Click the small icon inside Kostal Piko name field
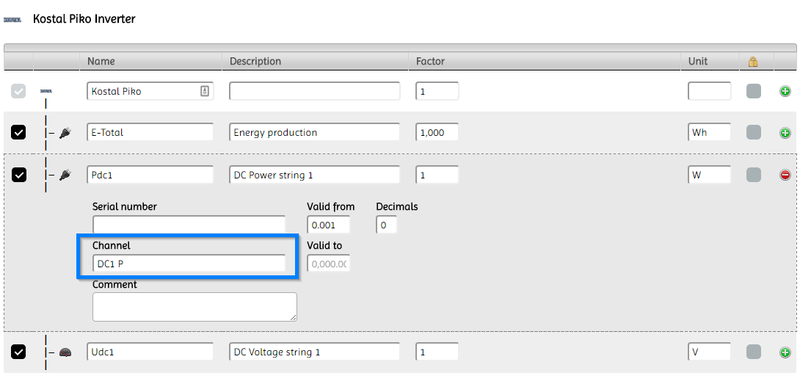The image size is (800, 373). tap(205, 91)
